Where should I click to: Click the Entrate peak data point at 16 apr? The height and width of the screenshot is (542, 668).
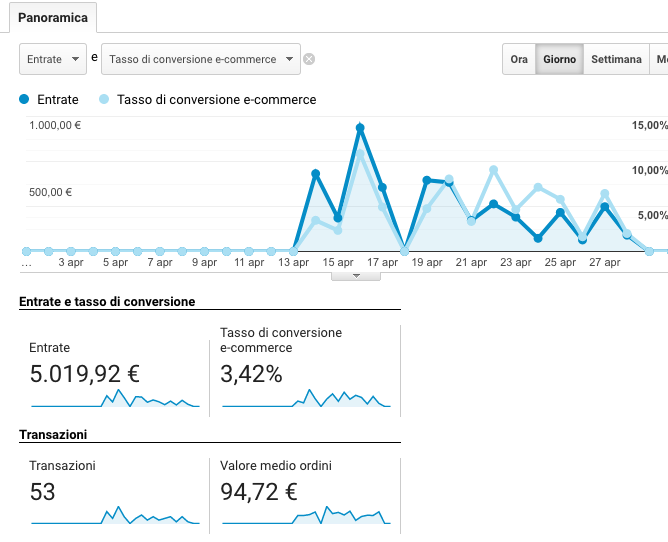[x=360, y=128]
